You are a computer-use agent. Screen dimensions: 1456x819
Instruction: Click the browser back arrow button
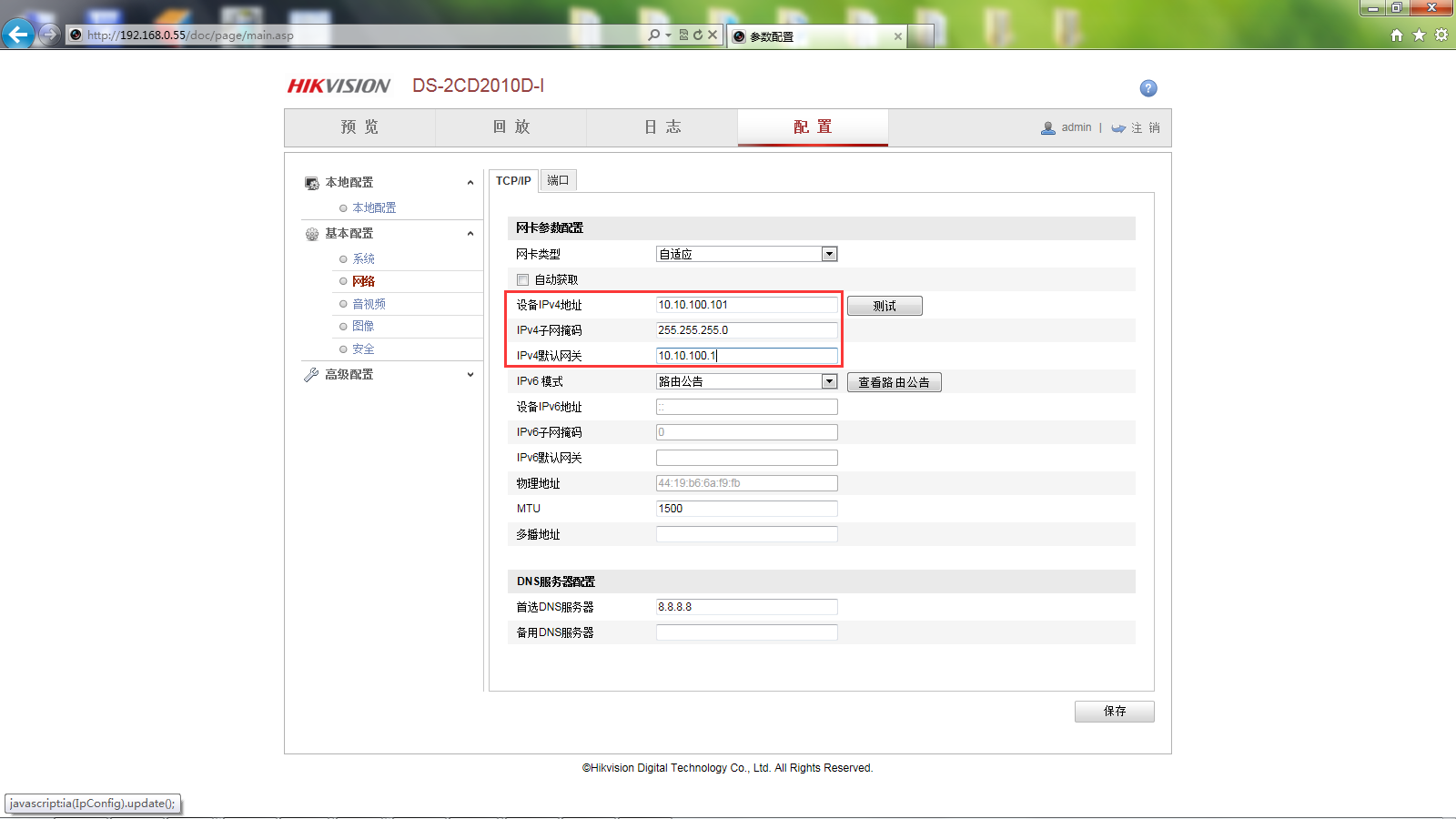pos(18,35)
